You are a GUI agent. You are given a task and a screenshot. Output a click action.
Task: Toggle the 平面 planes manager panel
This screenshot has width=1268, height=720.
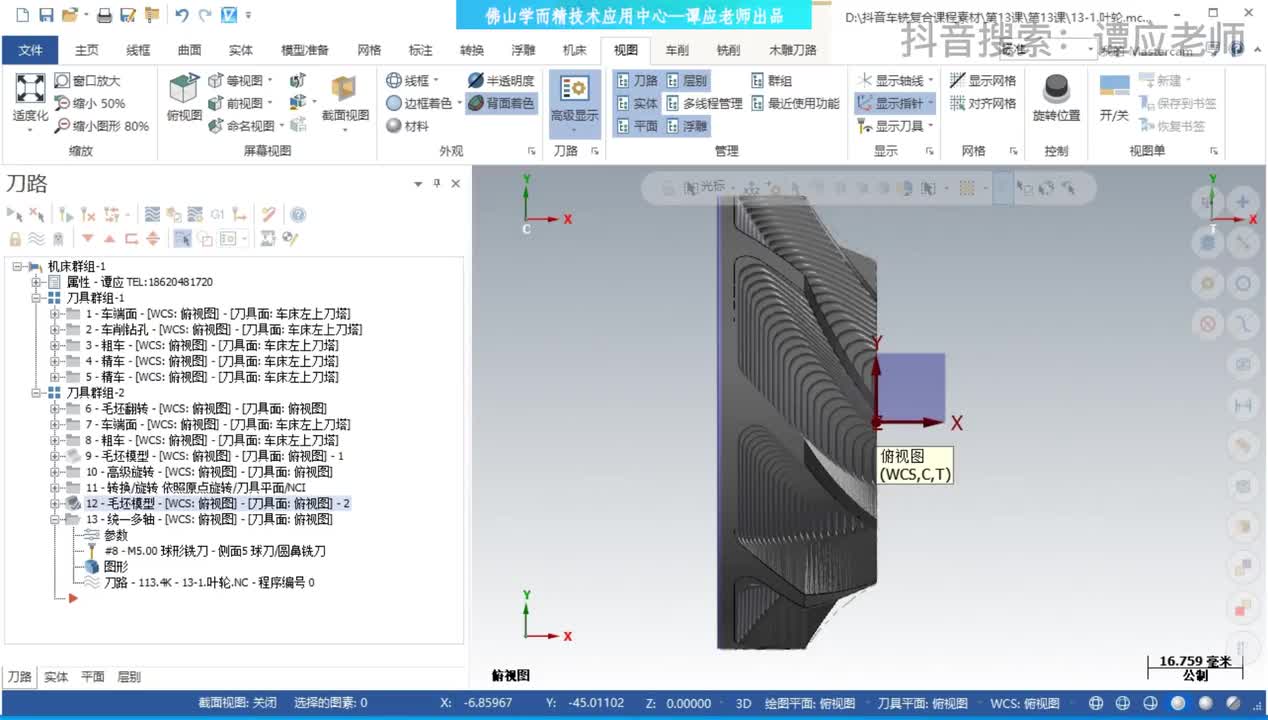click(x=637, y=126)
